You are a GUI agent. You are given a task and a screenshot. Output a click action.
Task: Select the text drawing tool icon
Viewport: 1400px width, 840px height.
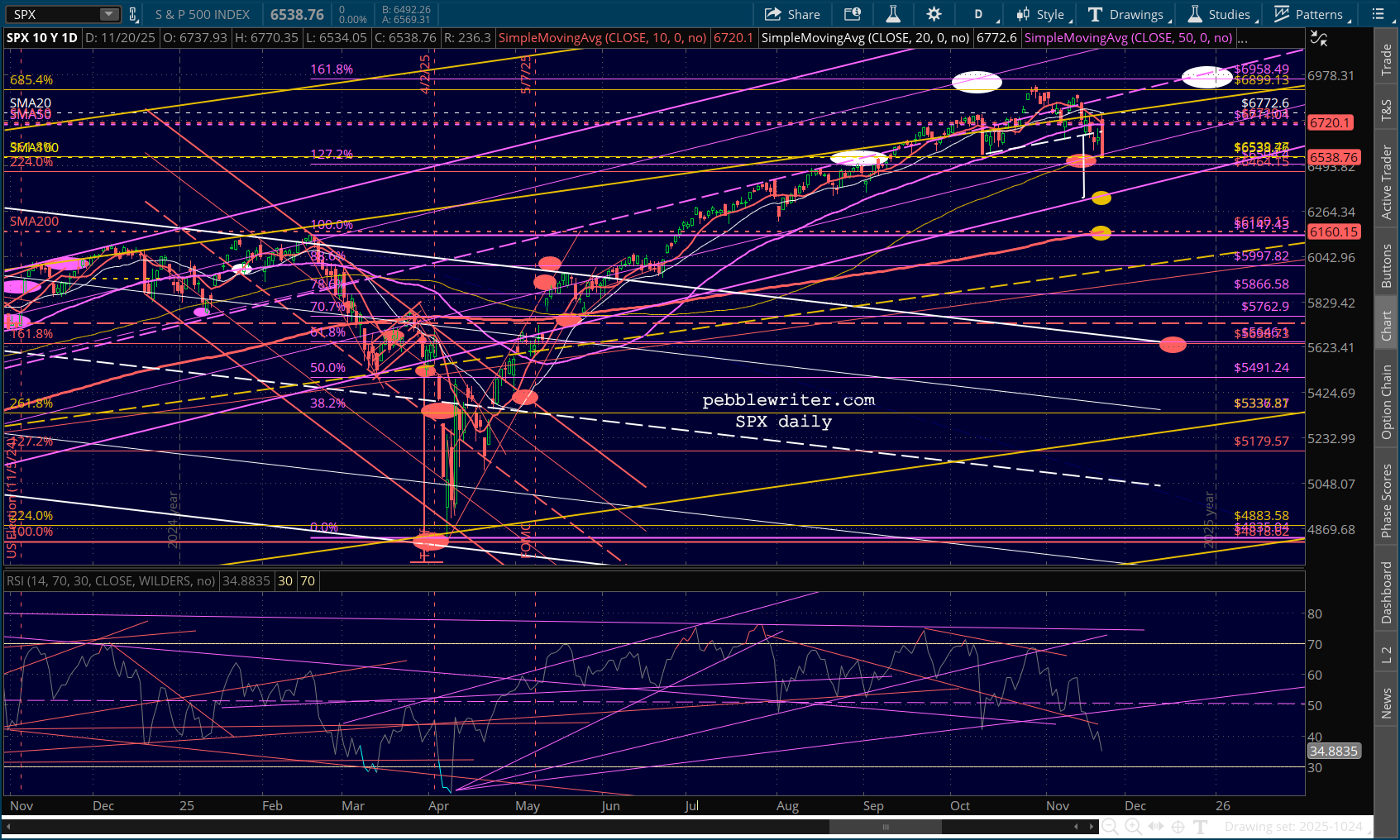pyautogui.click(x=1201, y=826)
